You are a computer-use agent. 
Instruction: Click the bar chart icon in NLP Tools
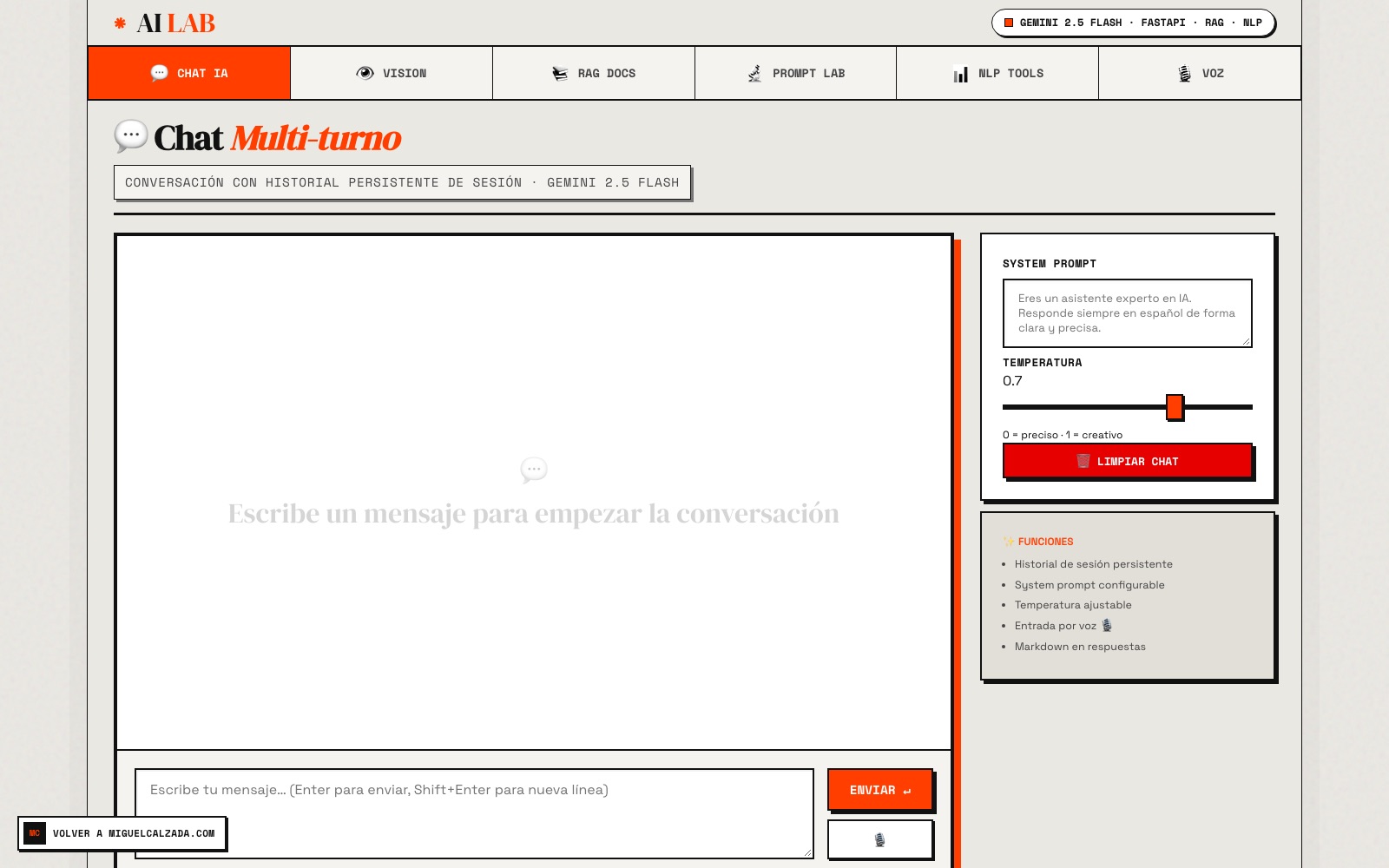[x=960, y=74]
